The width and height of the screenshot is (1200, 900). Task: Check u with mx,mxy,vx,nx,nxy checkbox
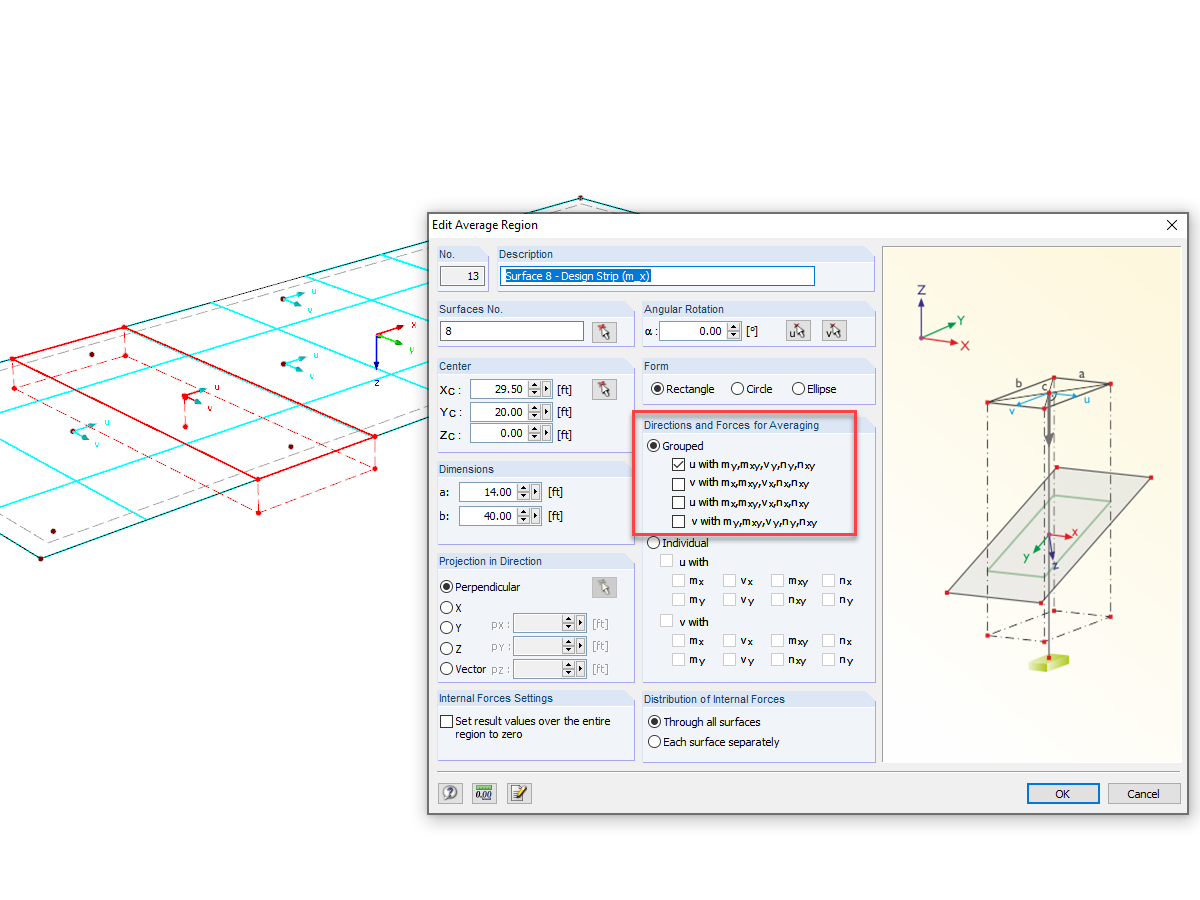click(679, 502)
